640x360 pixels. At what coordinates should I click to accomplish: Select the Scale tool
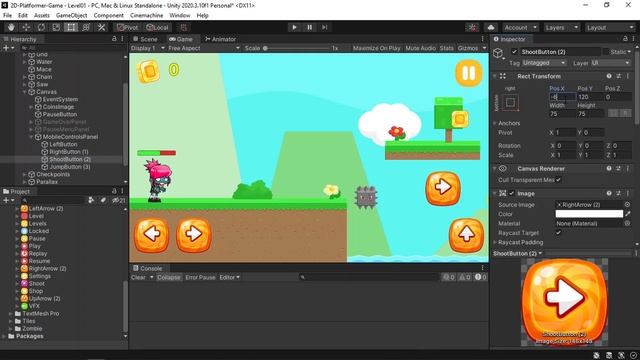coord(56,27)
